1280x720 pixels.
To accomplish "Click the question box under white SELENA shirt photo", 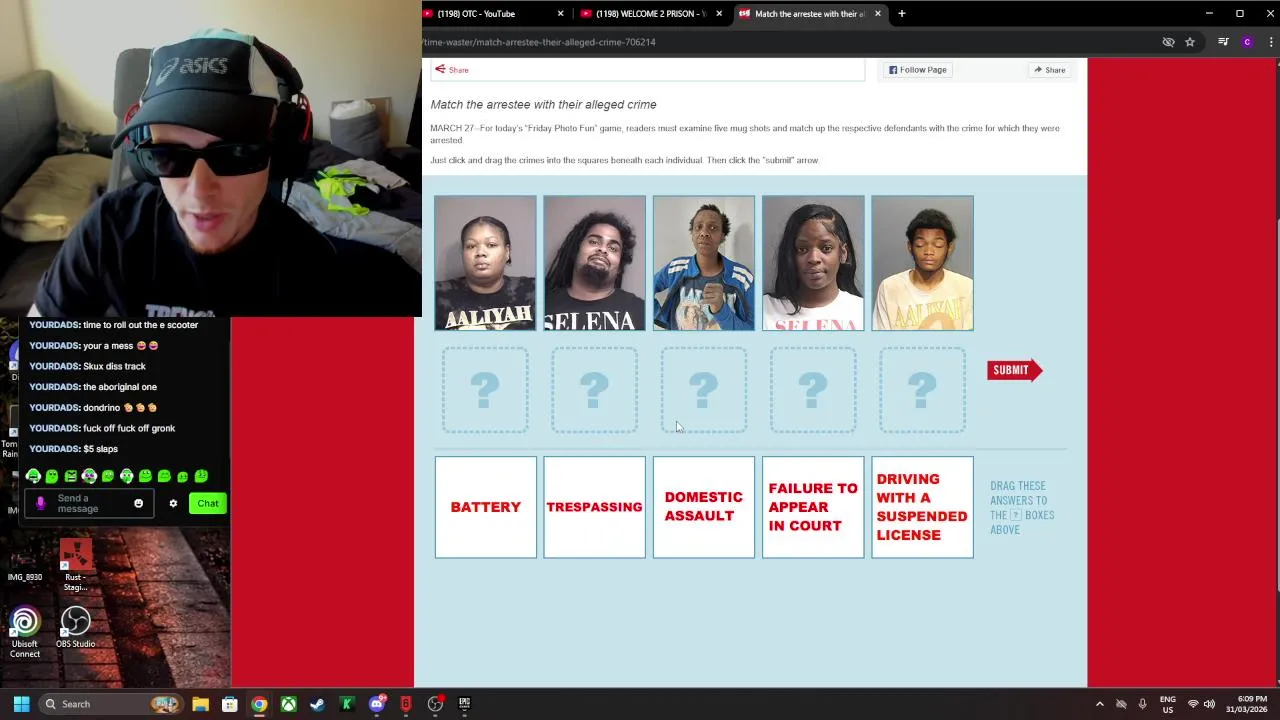I will [x=813, y=390].
